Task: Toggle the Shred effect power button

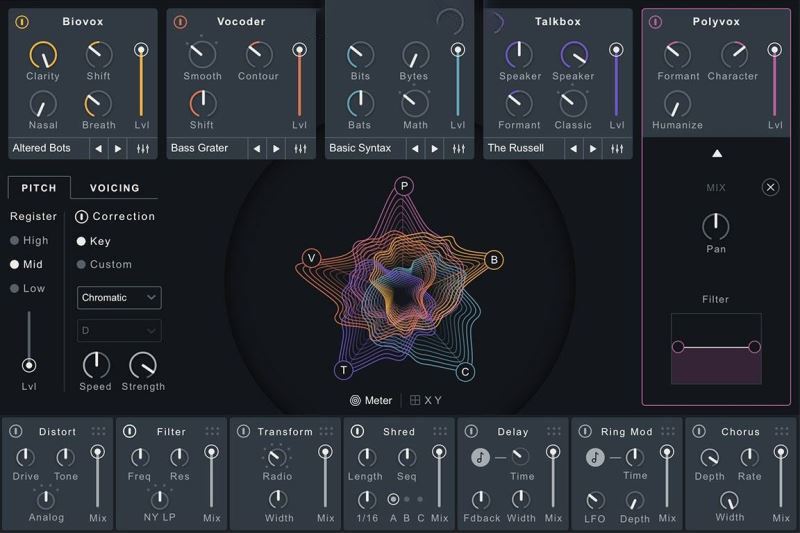Action: point(357,432)
